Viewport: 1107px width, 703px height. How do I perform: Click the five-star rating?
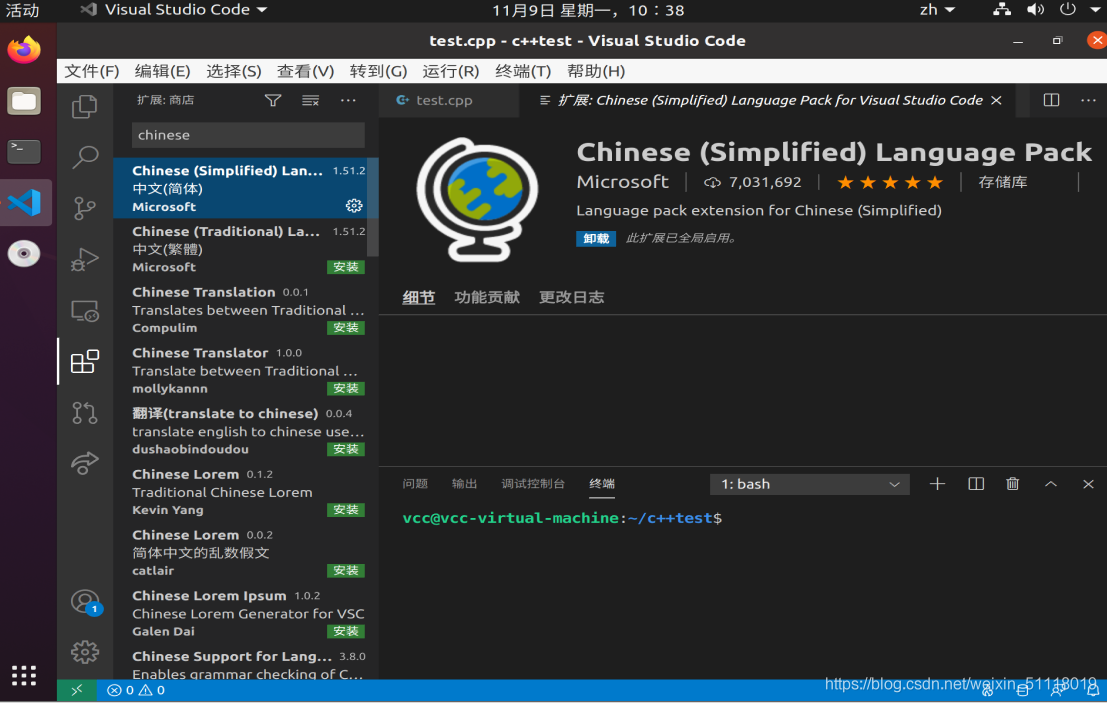coord(890,183)
